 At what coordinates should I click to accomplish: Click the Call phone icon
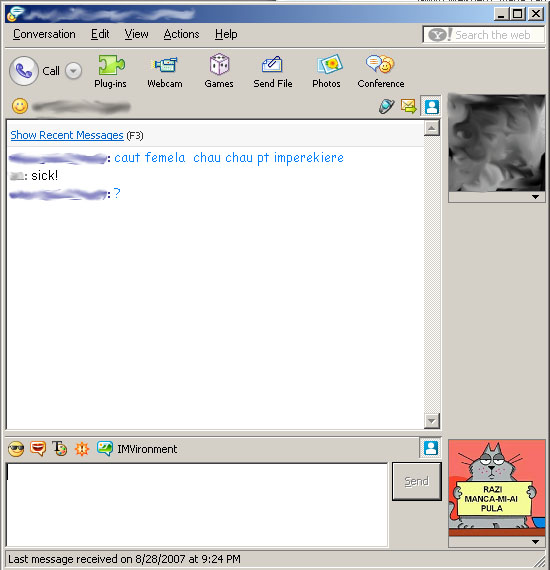coord(24,71)
